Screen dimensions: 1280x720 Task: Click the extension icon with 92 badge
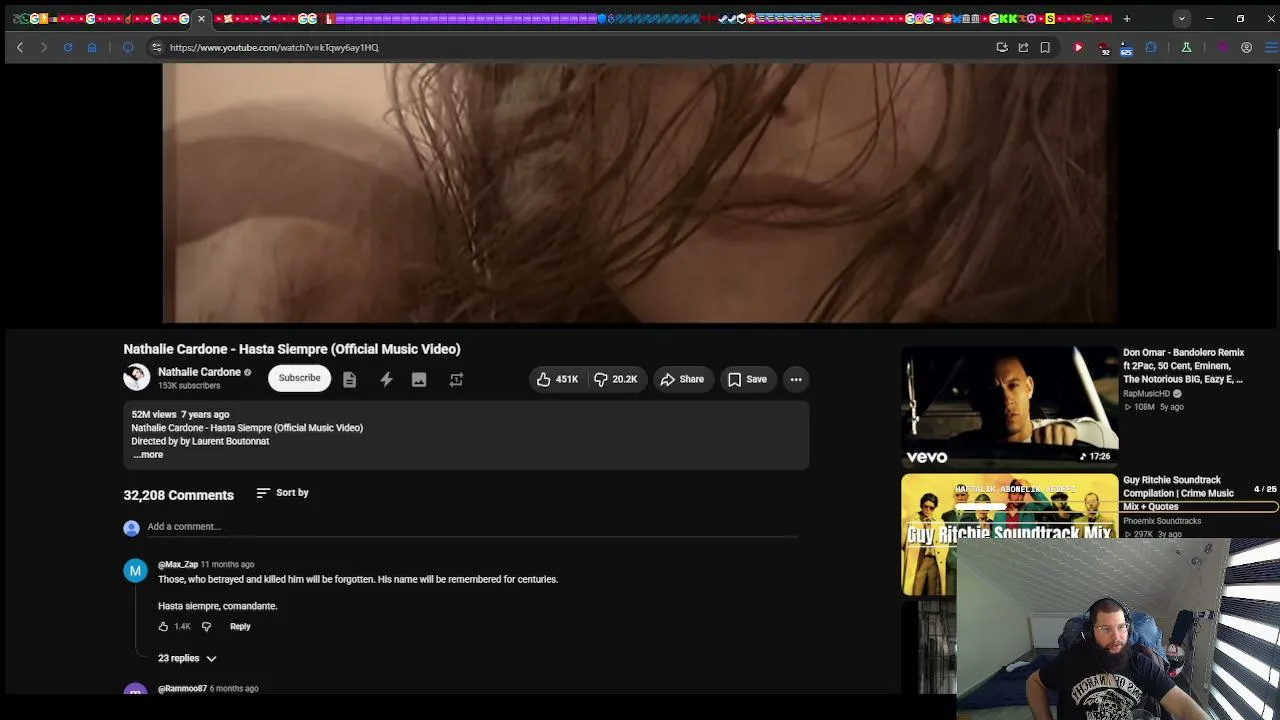[1103, 47]
